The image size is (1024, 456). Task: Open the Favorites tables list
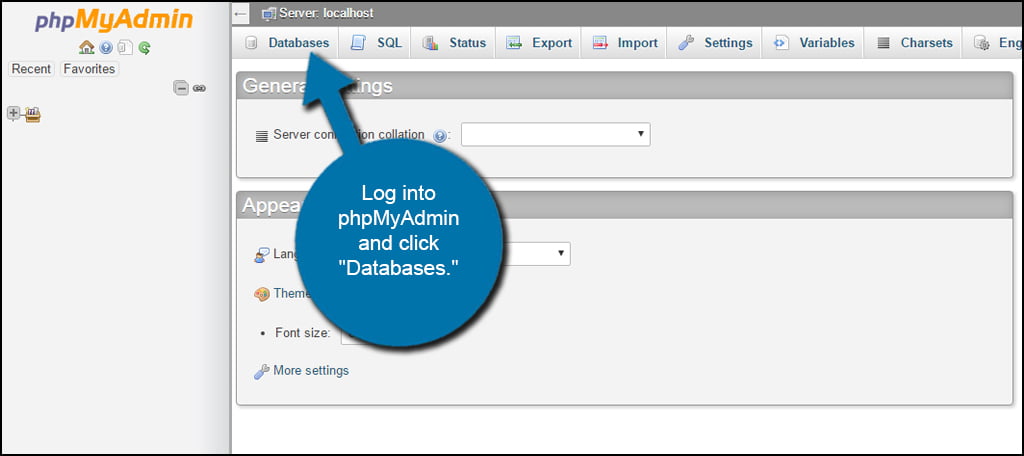(89, 69)
